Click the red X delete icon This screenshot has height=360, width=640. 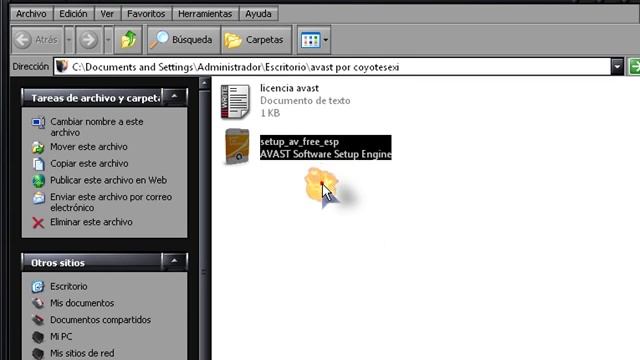[x=38, y=223]
